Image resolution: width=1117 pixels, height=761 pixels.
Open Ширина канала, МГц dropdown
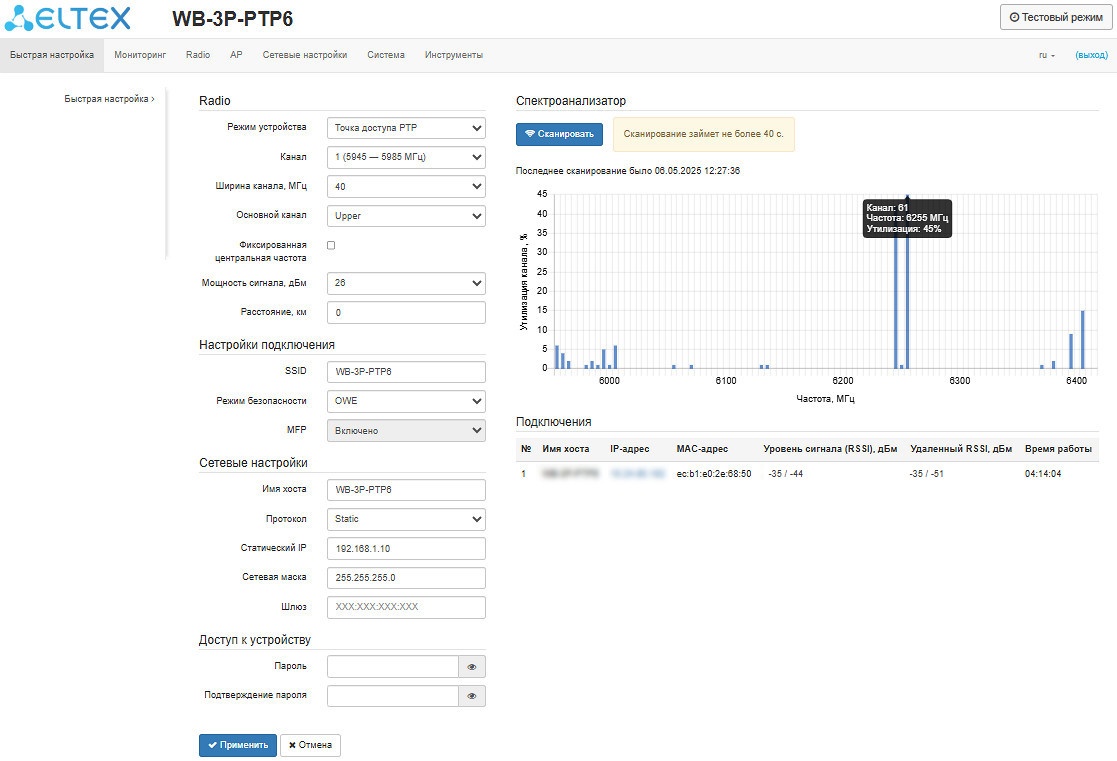(x=405, y=186)
